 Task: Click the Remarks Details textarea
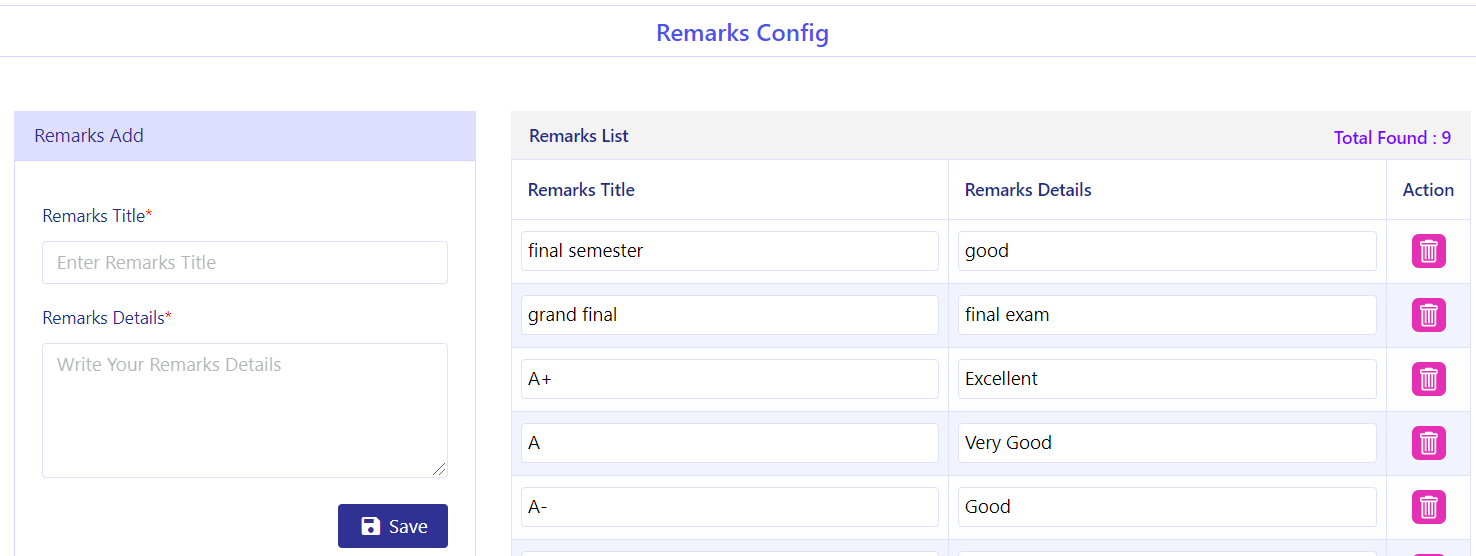point(245,410)
